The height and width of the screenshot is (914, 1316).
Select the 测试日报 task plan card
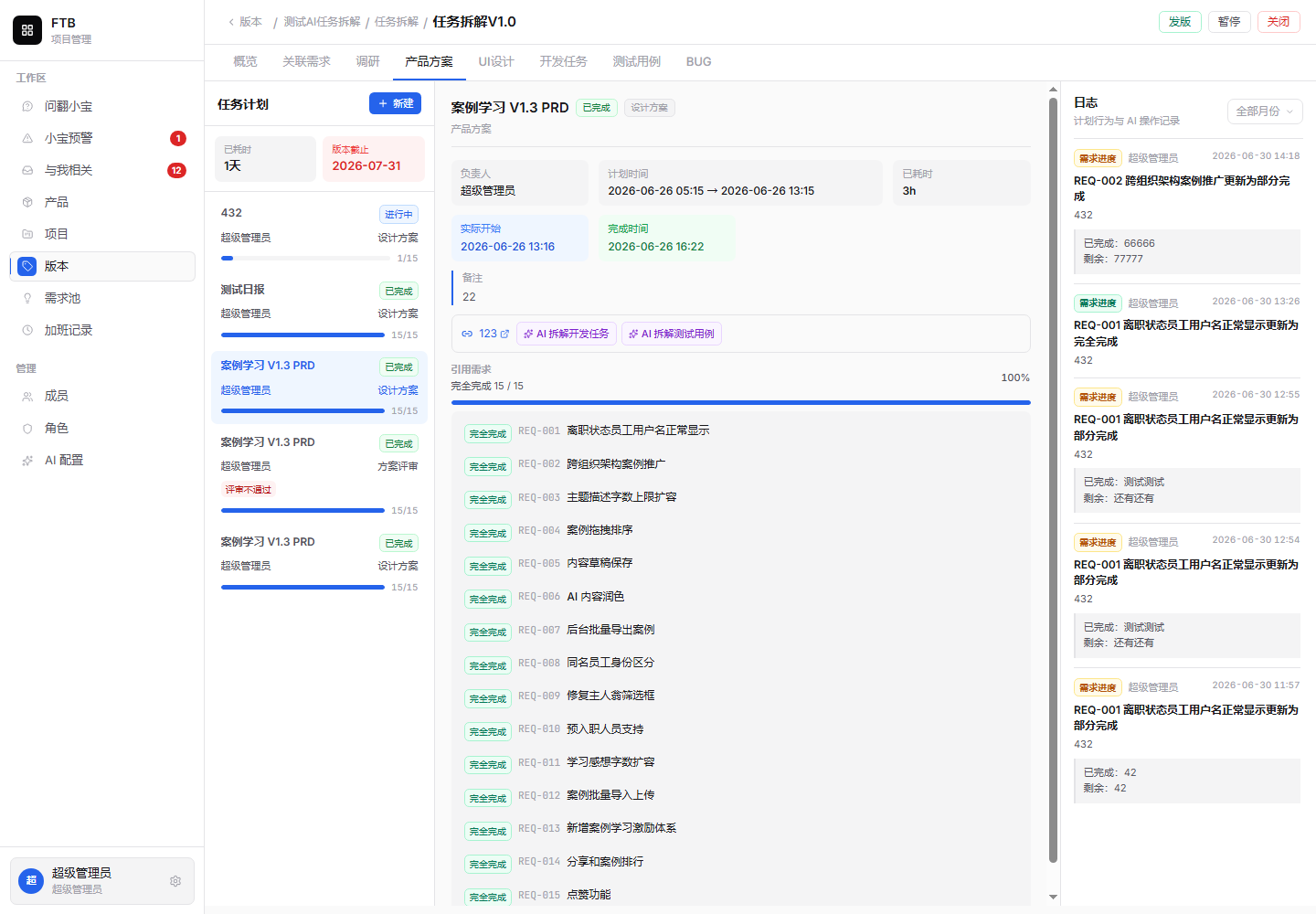pyautogui.click(x=319, y=312)
